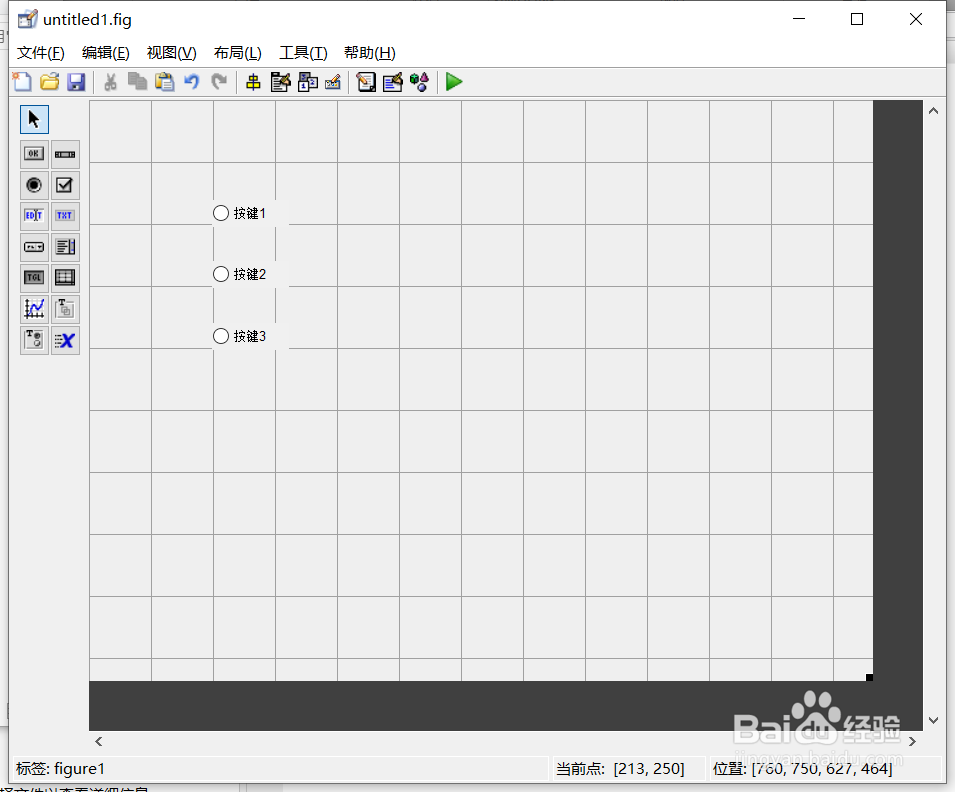Choose the Table component

[65, 278]
